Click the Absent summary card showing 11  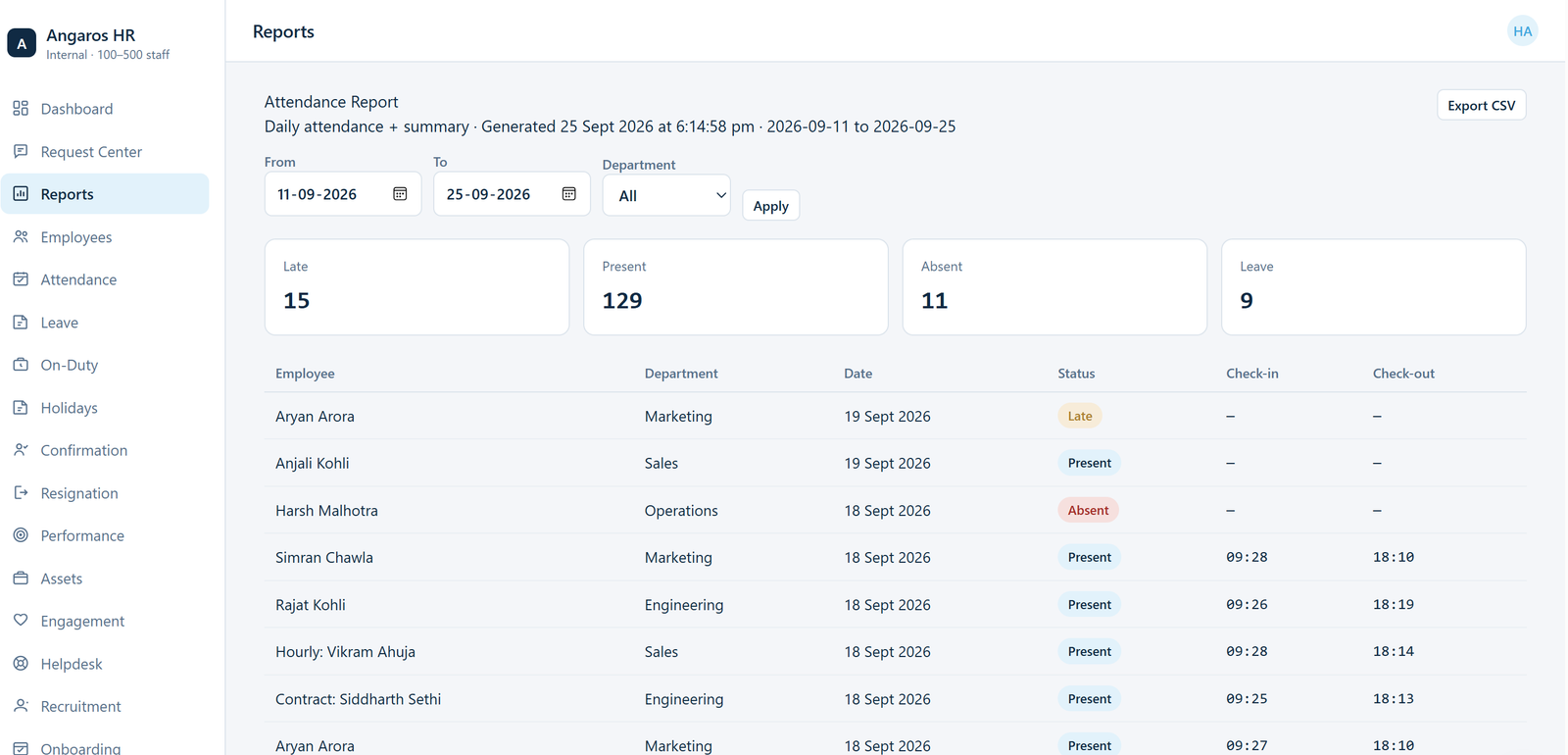tap(1054, 287)
